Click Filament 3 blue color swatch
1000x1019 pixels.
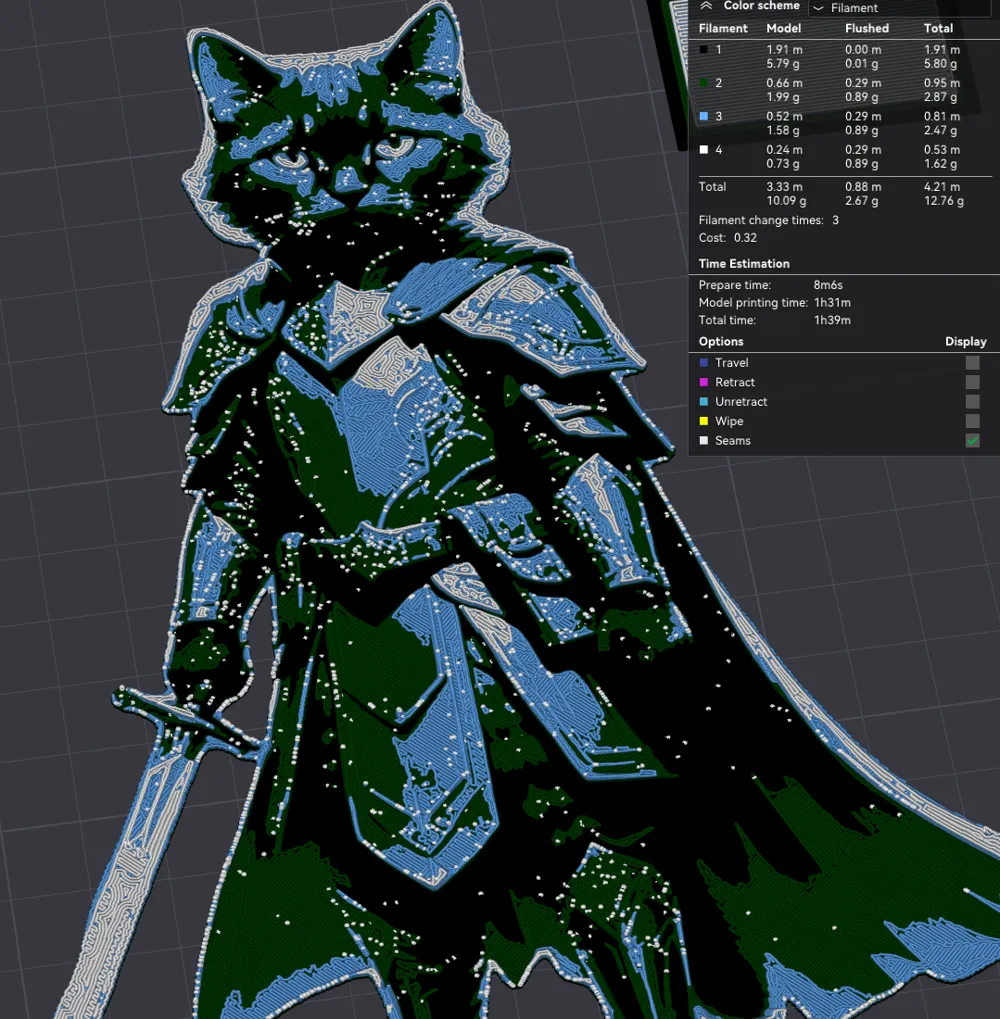click(703, 116)
